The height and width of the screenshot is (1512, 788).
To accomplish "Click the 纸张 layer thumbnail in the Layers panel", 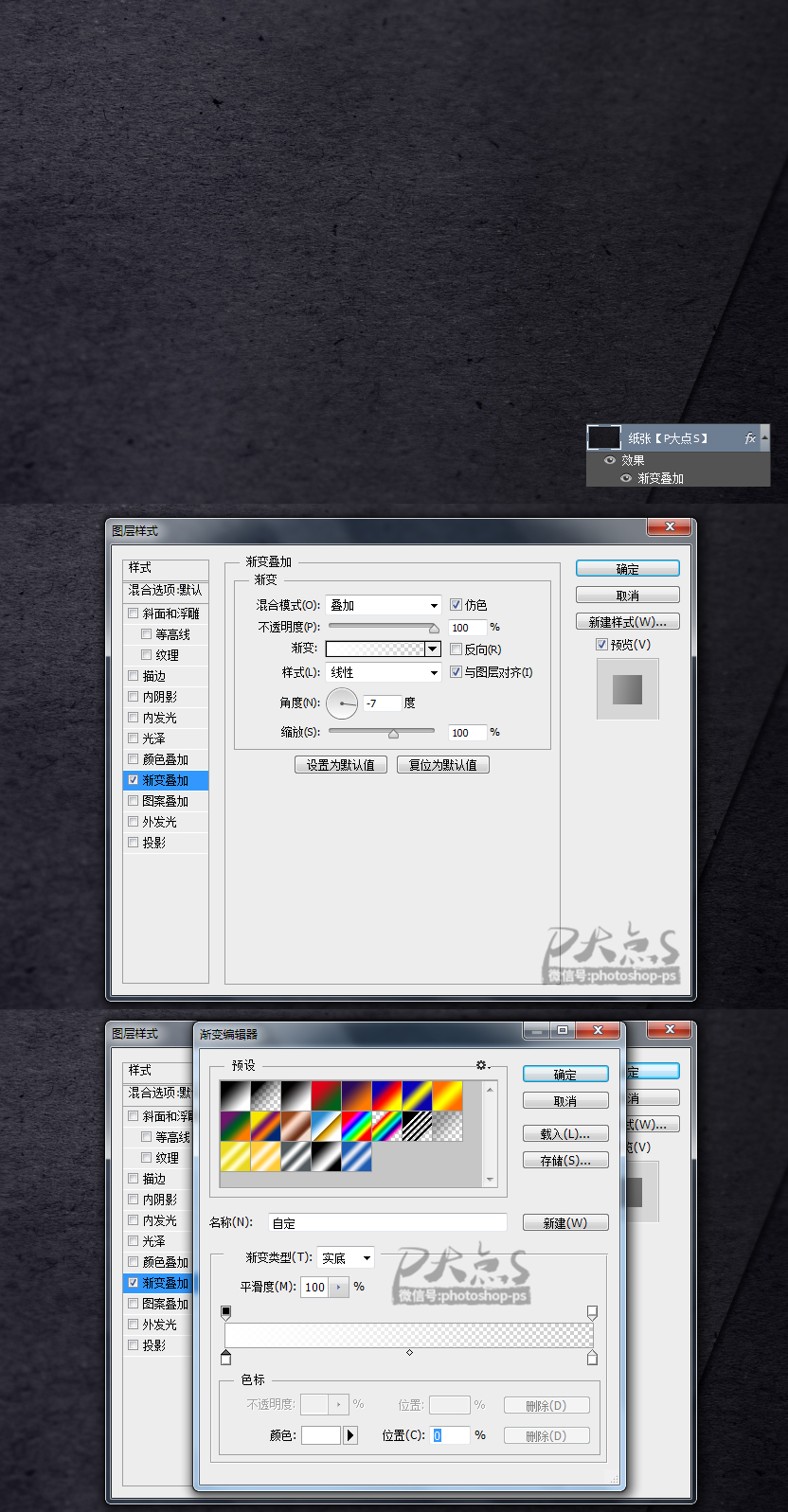I will 603,437.
